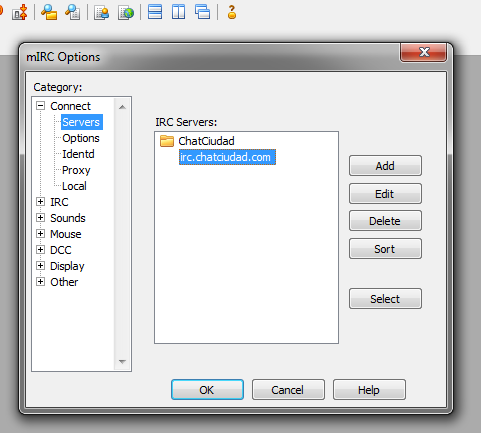Open the Log Files viewer icon

(x=73, y=13)
